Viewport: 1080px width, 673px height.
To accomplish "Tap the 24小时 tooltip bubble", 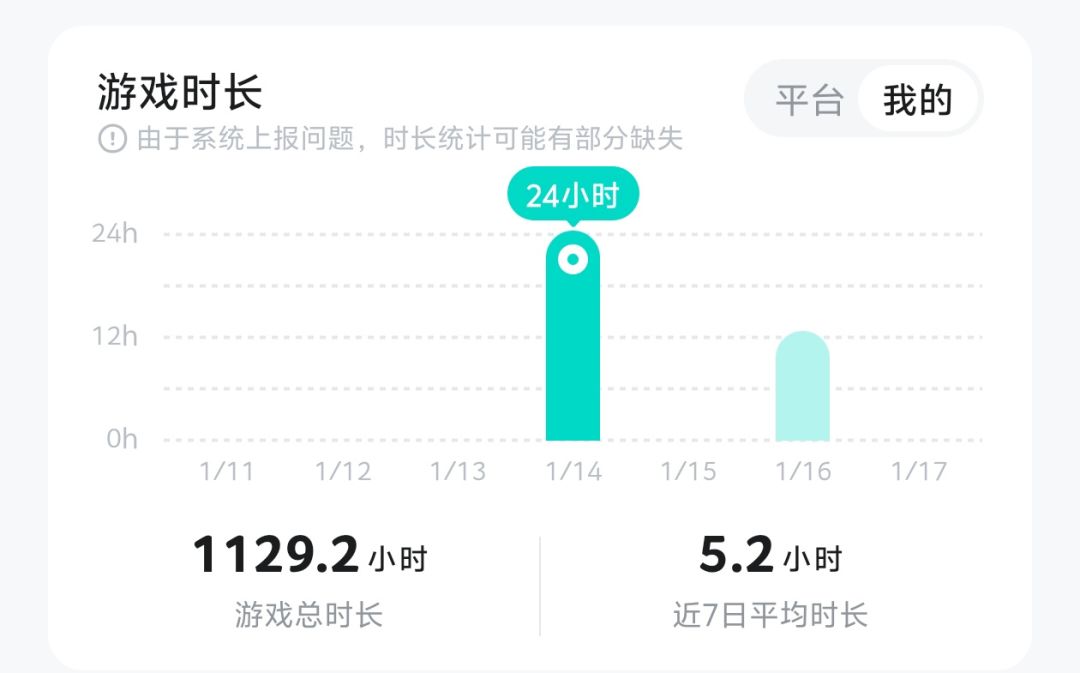I will coord(573,195).
